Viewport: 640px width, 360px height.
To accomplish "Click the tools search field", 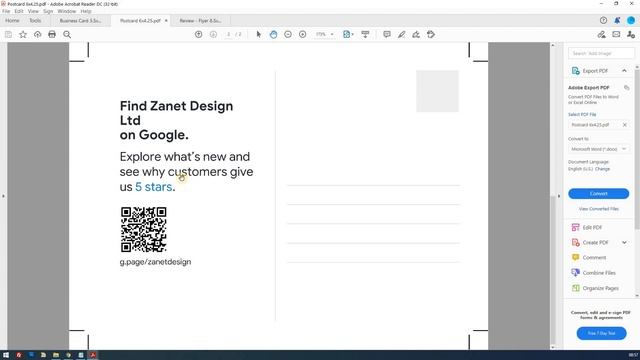I will [601, 53].
